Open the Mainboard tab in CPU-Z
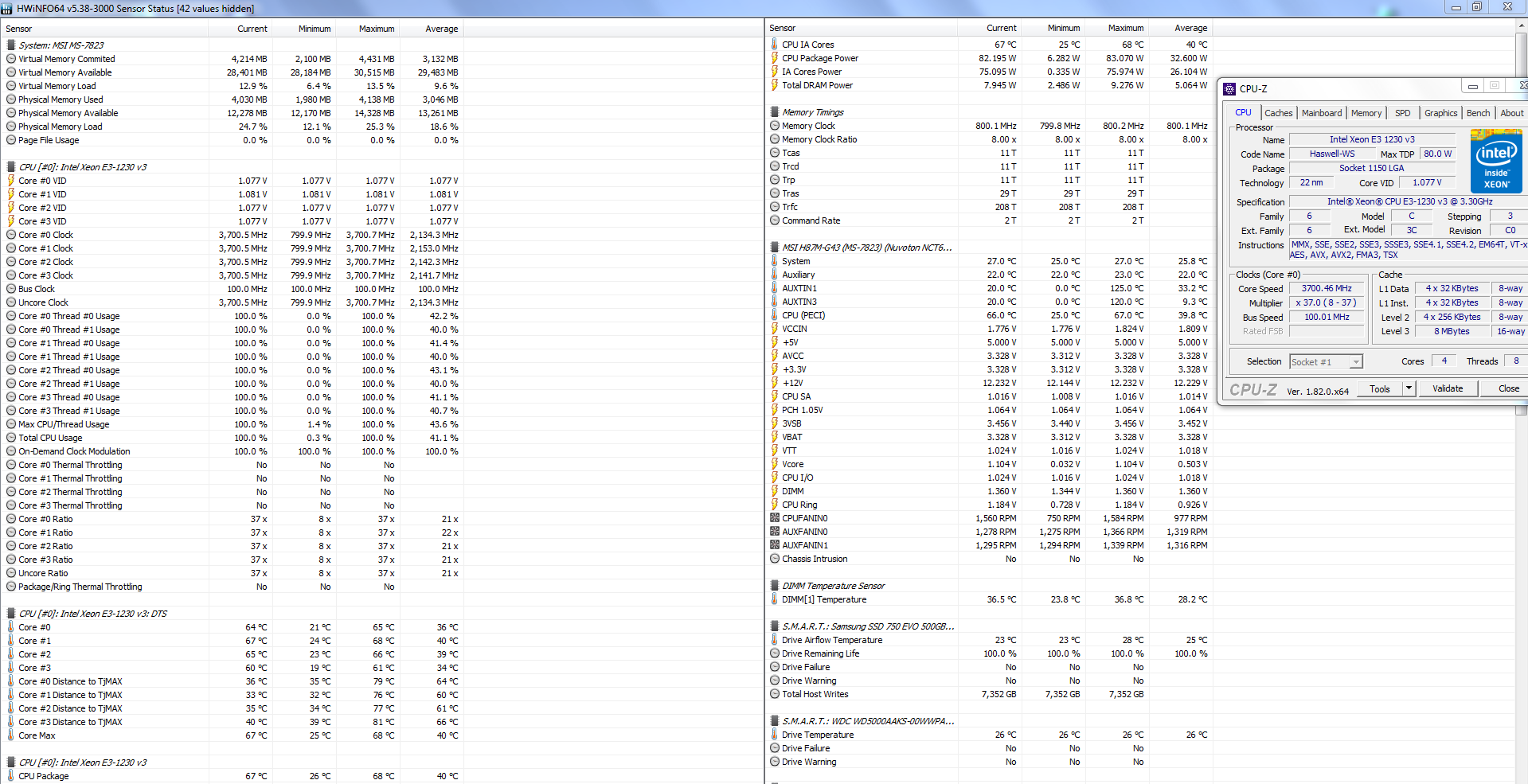 pyautogui.click(x=1322, y=113)
